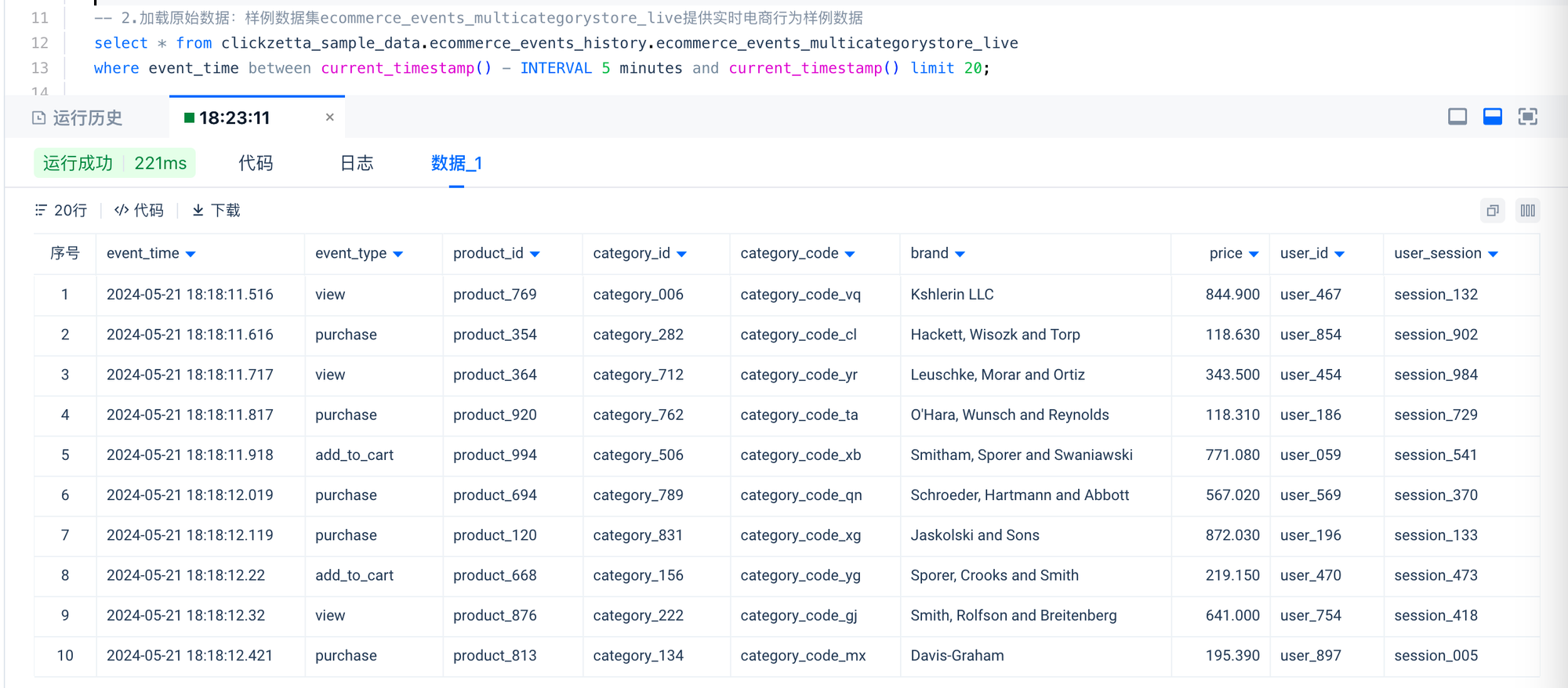1568x688 pixels.
Task: Show the generated code from results toolbar
Action: click(140, 211)
